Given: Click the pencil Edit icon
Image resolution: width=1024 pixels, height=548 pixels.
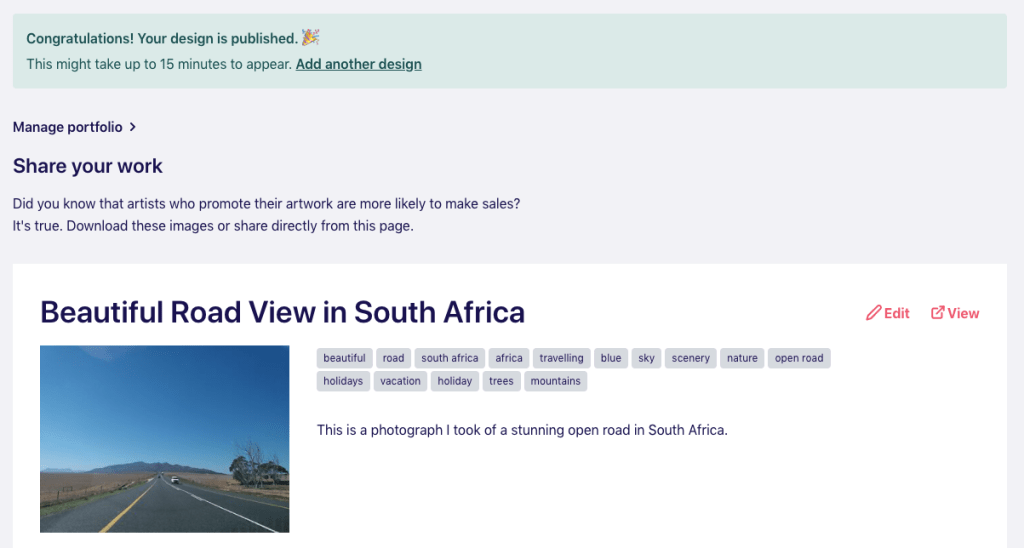Looking at the screenshot, I should click(874, 313).
